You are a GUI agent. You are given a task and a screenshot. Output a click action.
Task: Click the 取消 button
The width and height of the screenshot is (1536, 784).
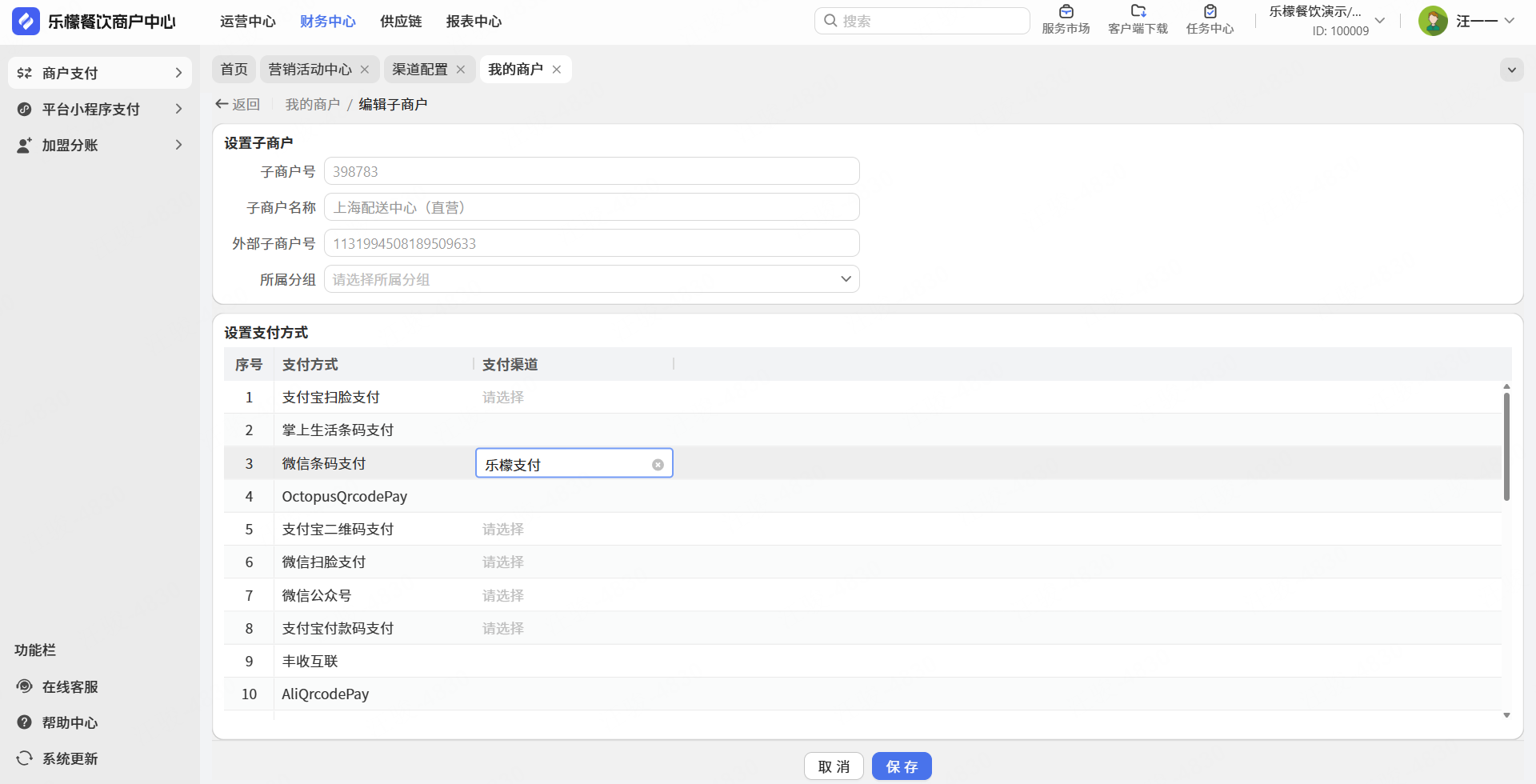834,766
